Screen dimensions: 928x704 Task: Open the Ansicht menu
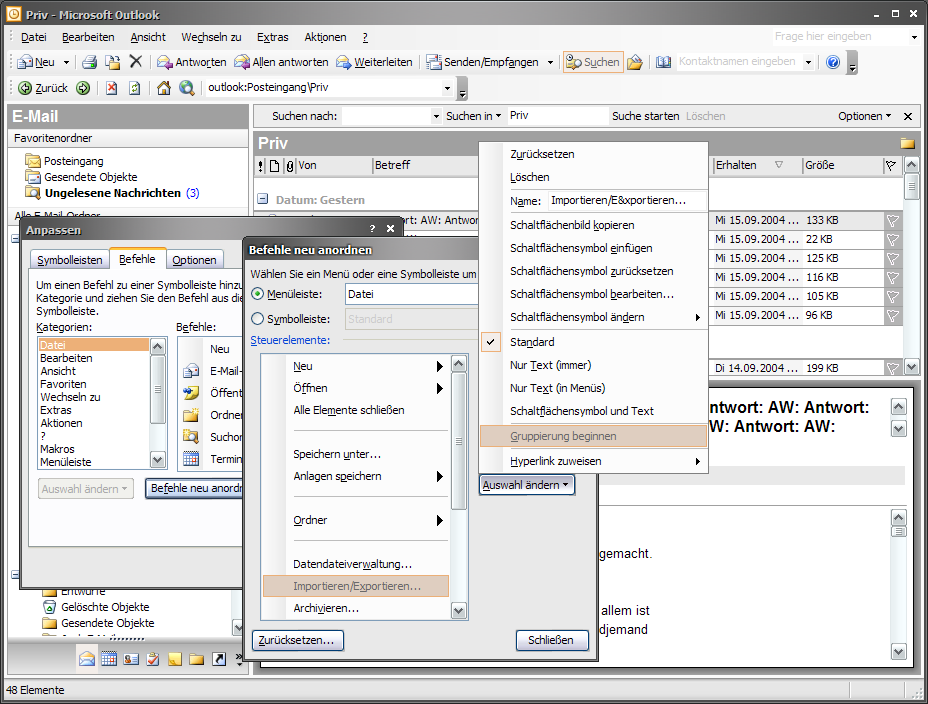147,37
